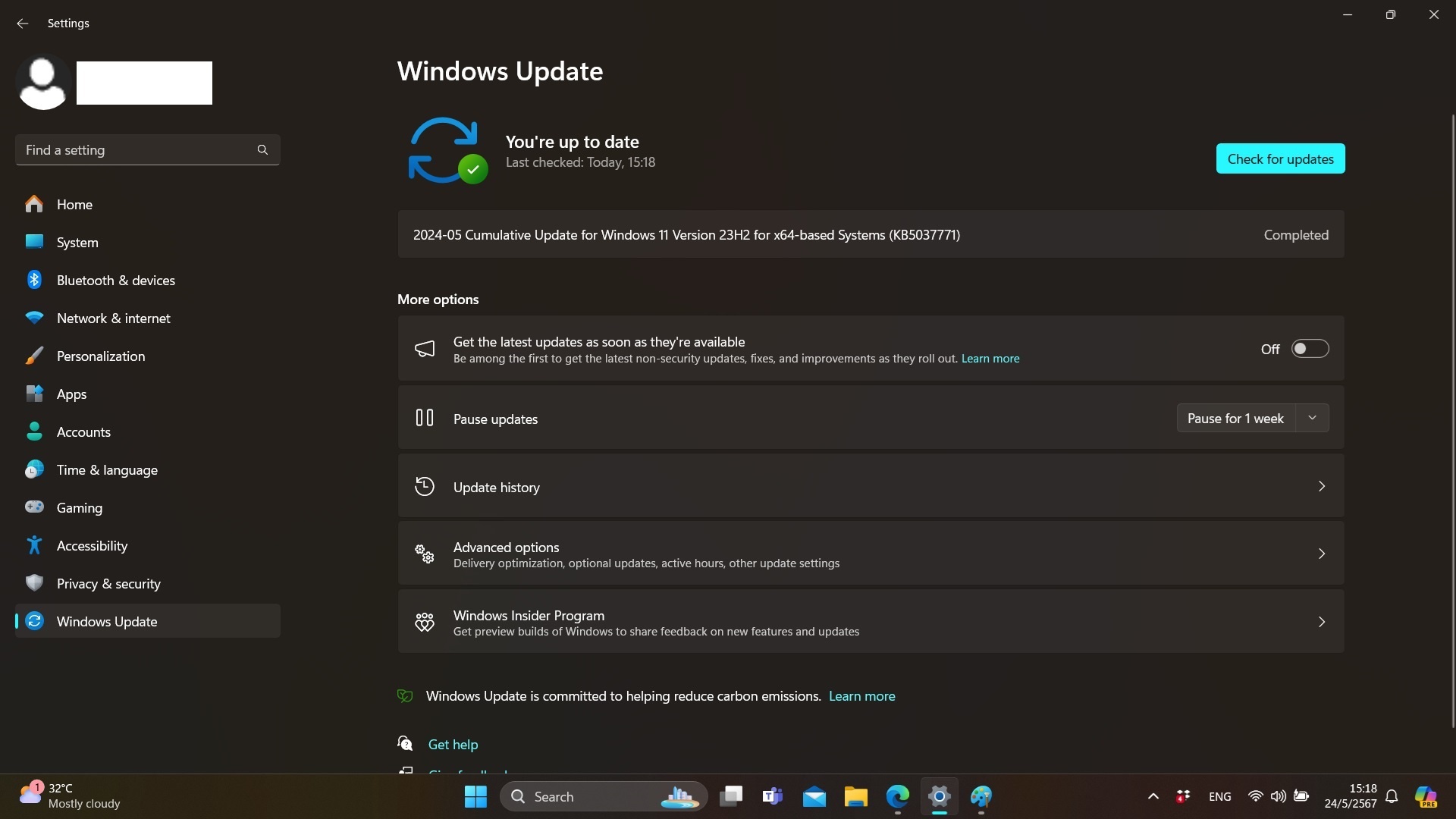The width and height of the screenshot is (1456, 819).
Task: Open the Home settings page
Action: (148, 204)
